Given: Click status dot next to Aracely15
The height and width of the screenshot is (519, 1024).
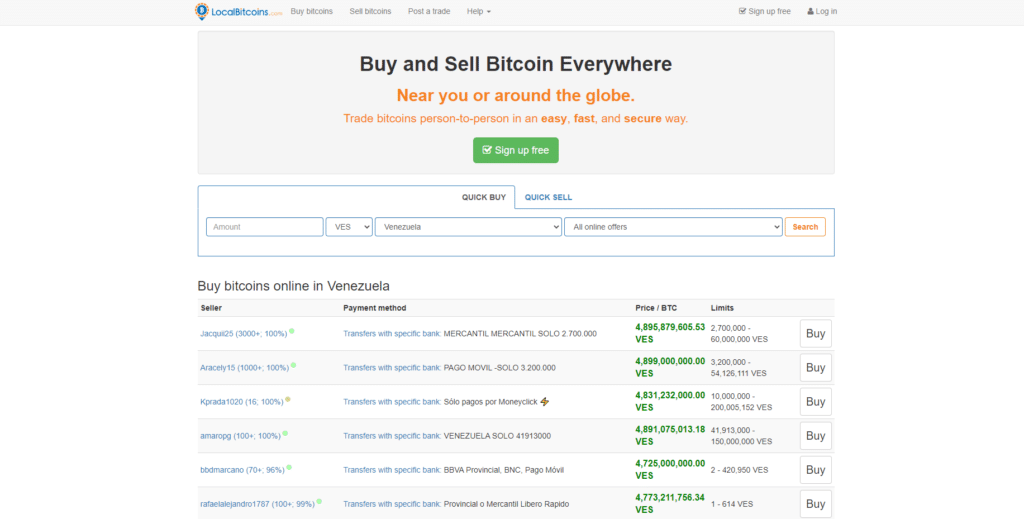Looking at the screenshot, I should [294, 365].
